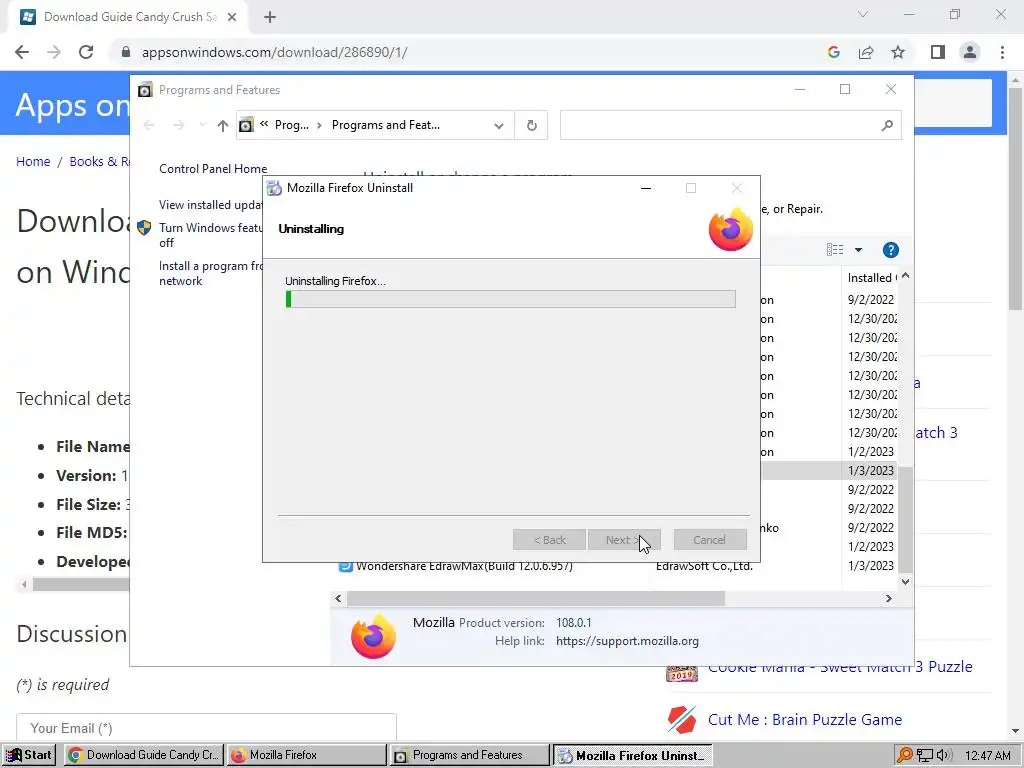Viewport: 1024px width, 768px height.
Task: Click Cut Me game icon
Action: [x=682, y=720]
